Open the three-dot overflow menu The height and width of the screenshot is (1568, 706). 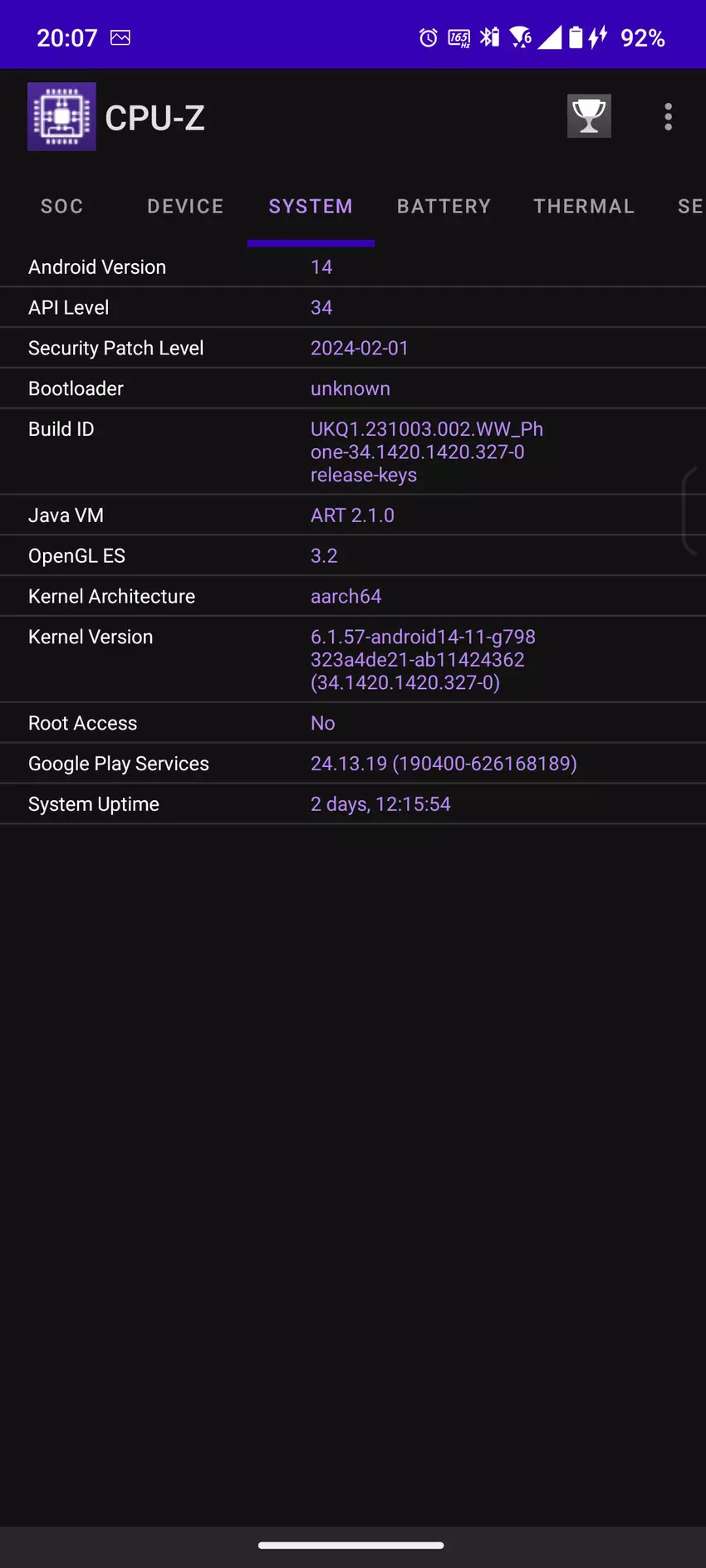click(668, 117)
